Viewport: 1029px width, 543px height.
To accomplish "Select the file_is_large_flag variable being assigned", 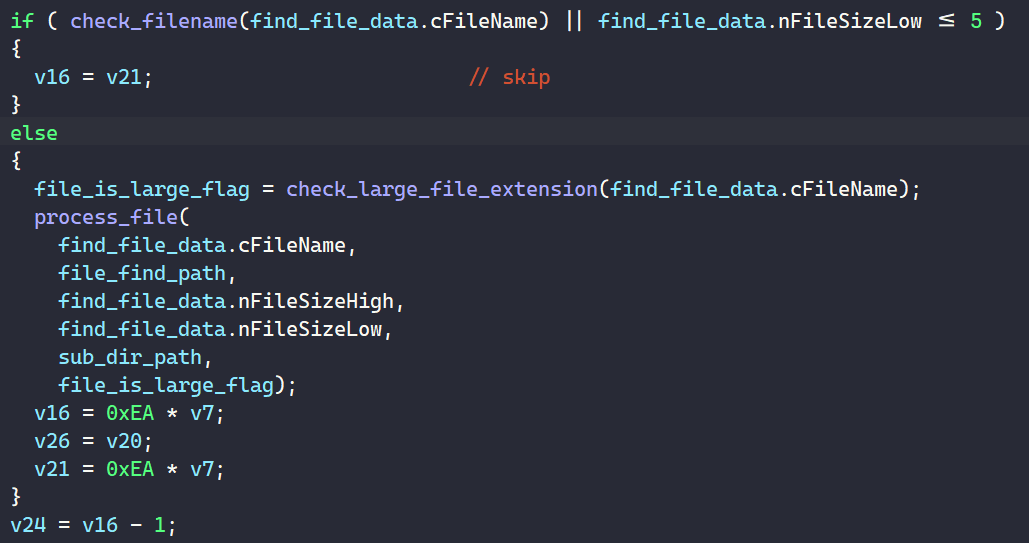I will 142,189.
